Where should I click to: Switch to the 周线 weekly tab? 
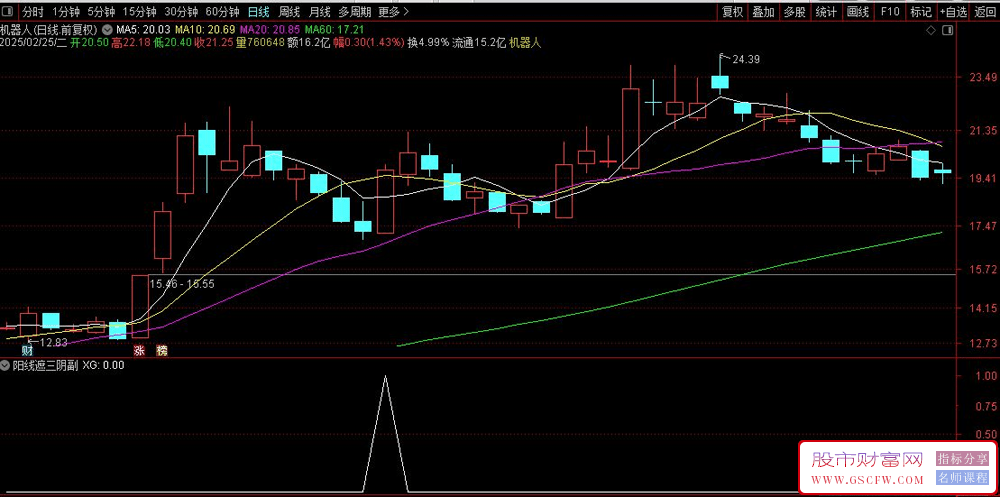(290, 12)
